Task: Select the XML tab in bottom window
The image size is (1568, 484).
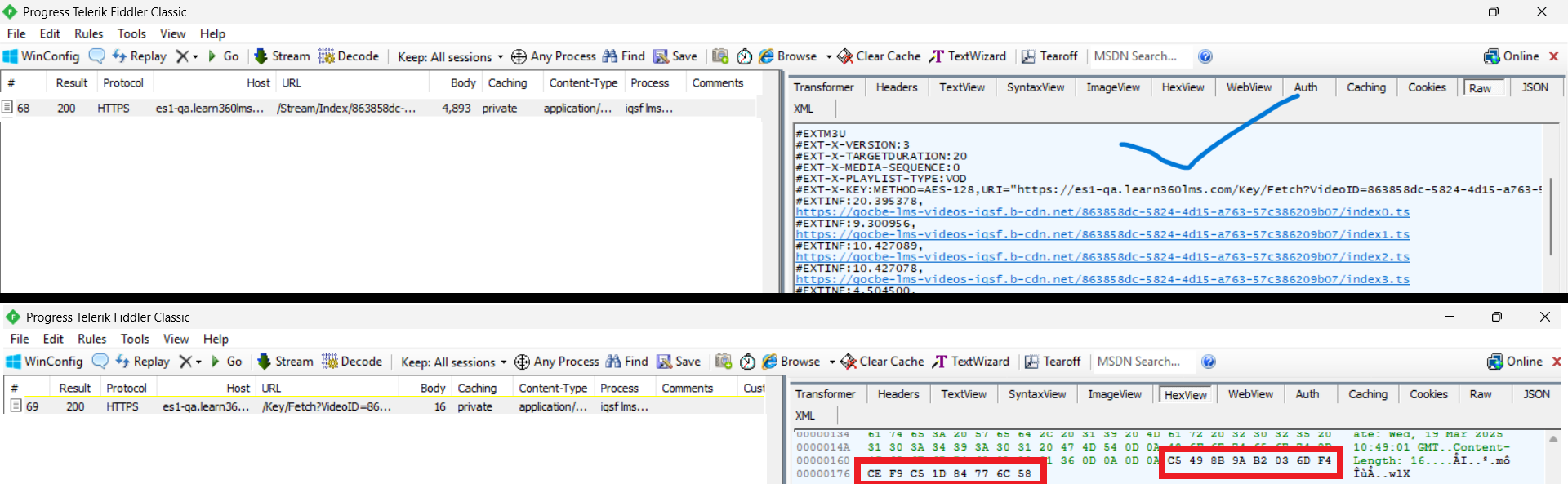Action: (805, 415)
